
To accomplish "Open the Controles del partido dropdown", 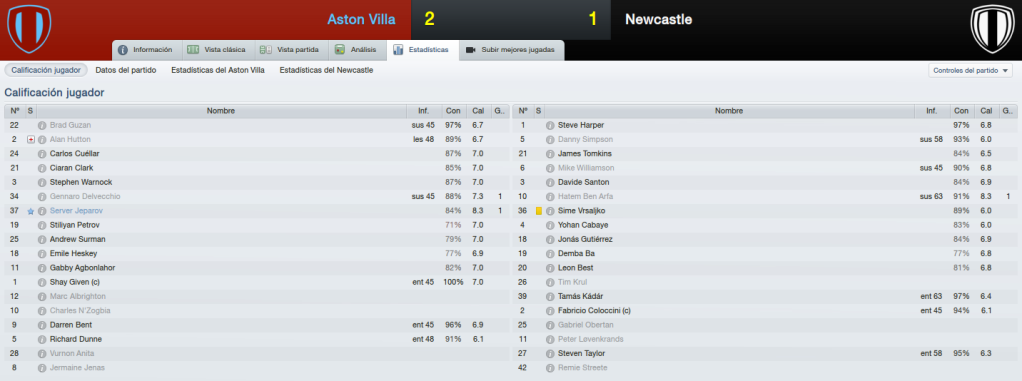I will [x=971, y=70].
